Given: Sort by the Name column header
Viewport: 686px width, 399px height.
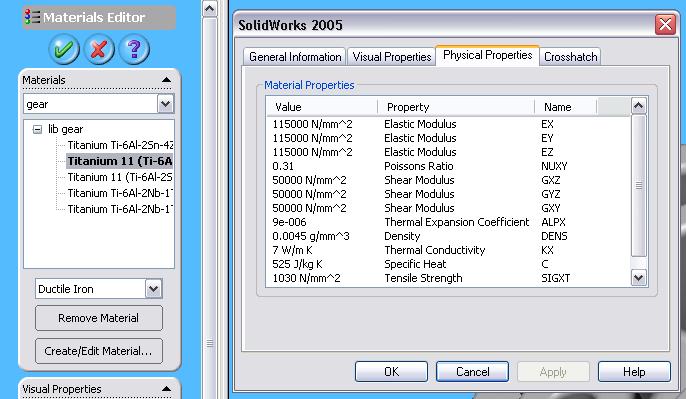Looking at the screenshot, I should [x=566, y=107].
